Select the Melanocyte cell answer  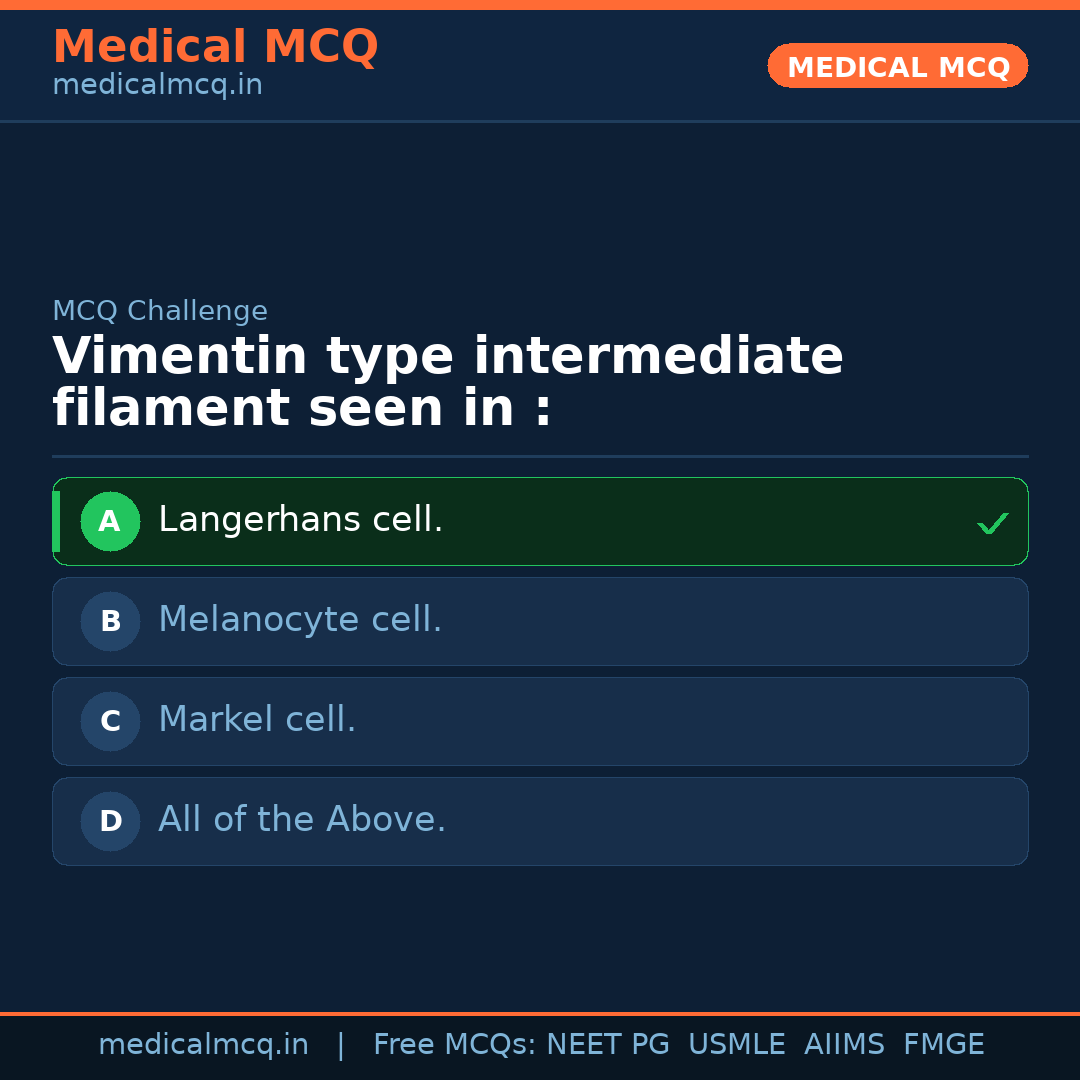[300, 620]
